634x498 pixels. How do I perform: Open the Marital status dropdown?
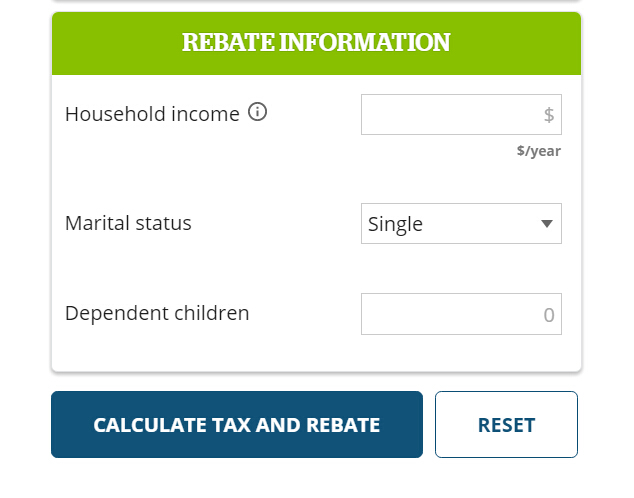tap(461, 224)
